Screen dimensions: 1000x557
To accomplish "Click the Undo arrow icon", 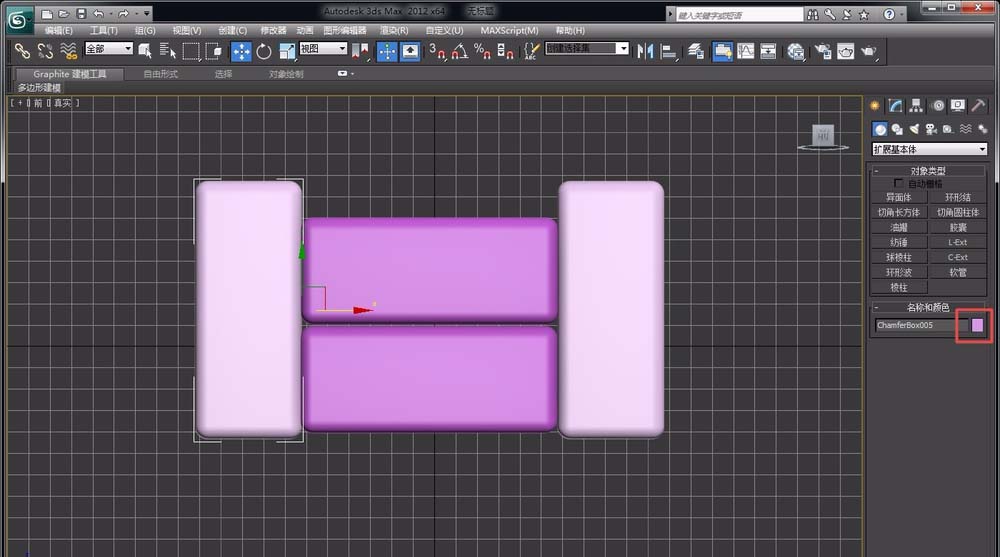I will coord(98,13).
